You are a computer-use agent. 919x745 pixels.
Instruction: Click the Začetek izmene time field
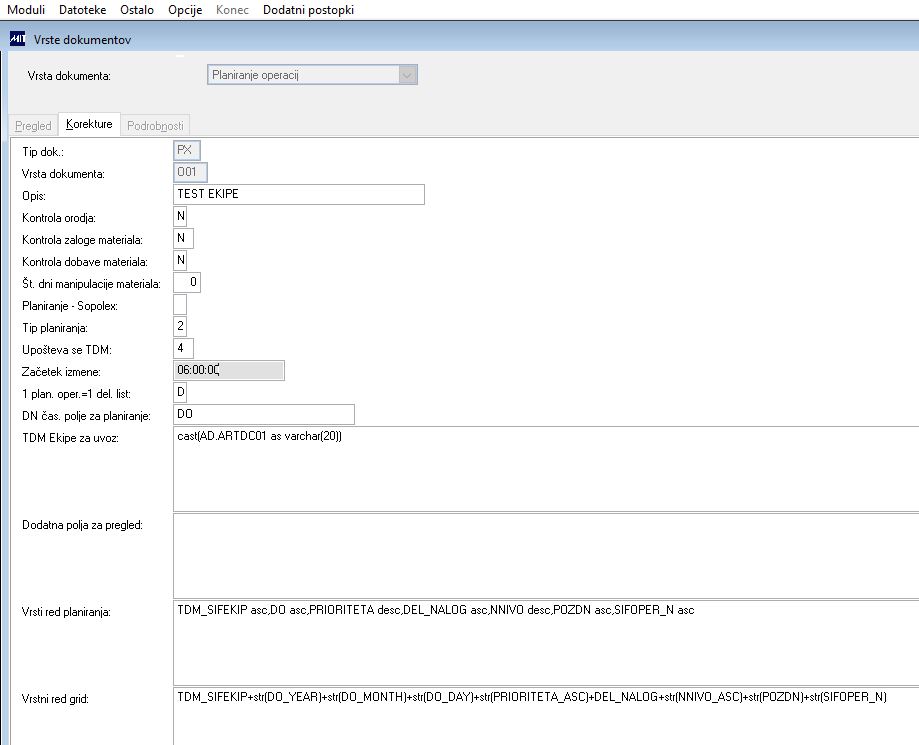(x=229, y=370)
